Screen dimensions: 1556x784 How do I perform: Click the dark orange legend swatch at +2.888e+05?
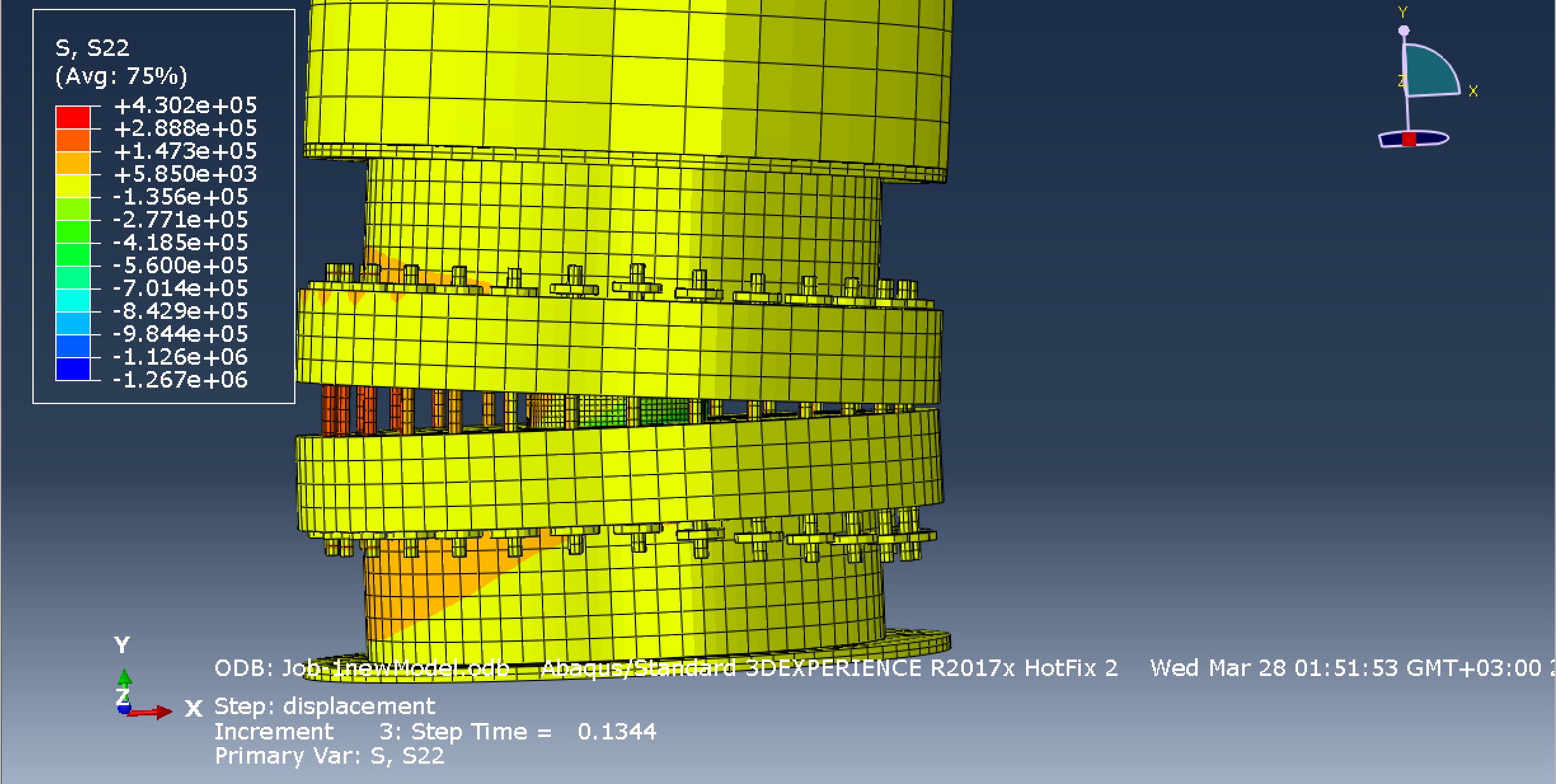73,140
